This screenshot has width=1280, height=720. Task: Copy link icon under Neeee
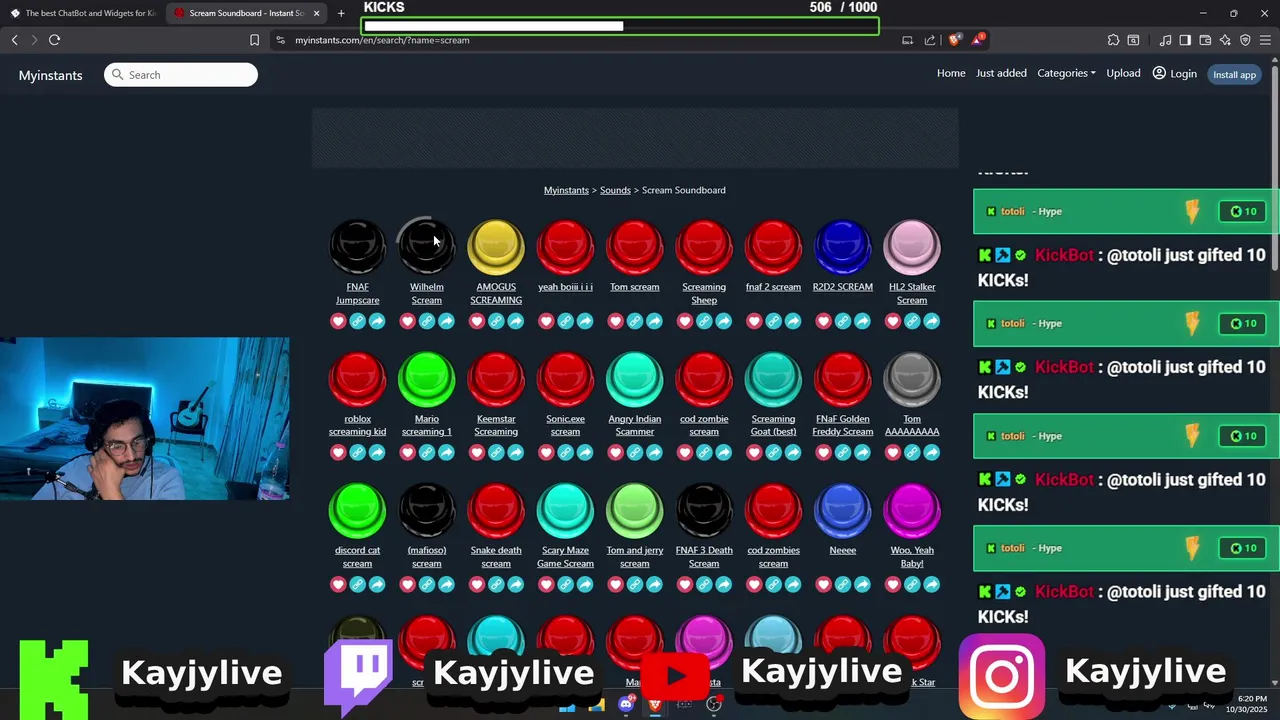pos(842,584)
